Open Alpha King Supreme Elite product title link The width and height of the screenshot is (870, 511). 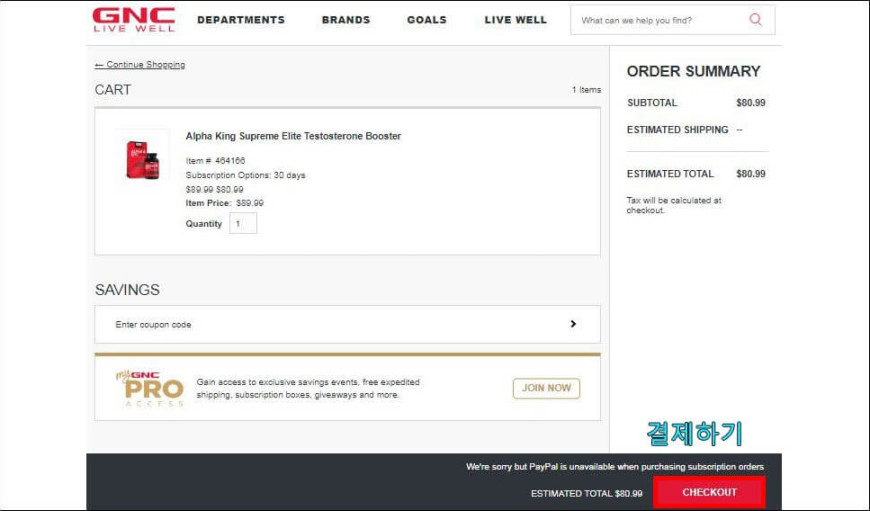[293, 136]
